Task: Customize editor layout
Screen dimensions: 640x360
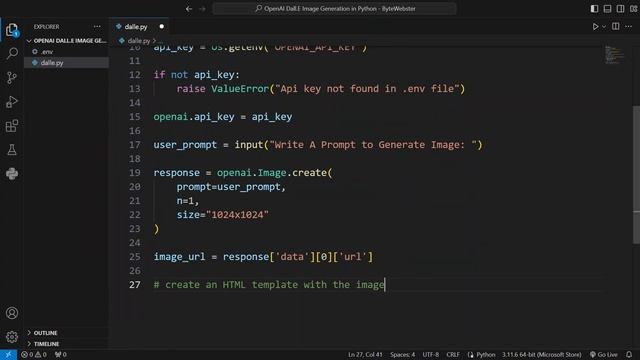Action: 633,9
